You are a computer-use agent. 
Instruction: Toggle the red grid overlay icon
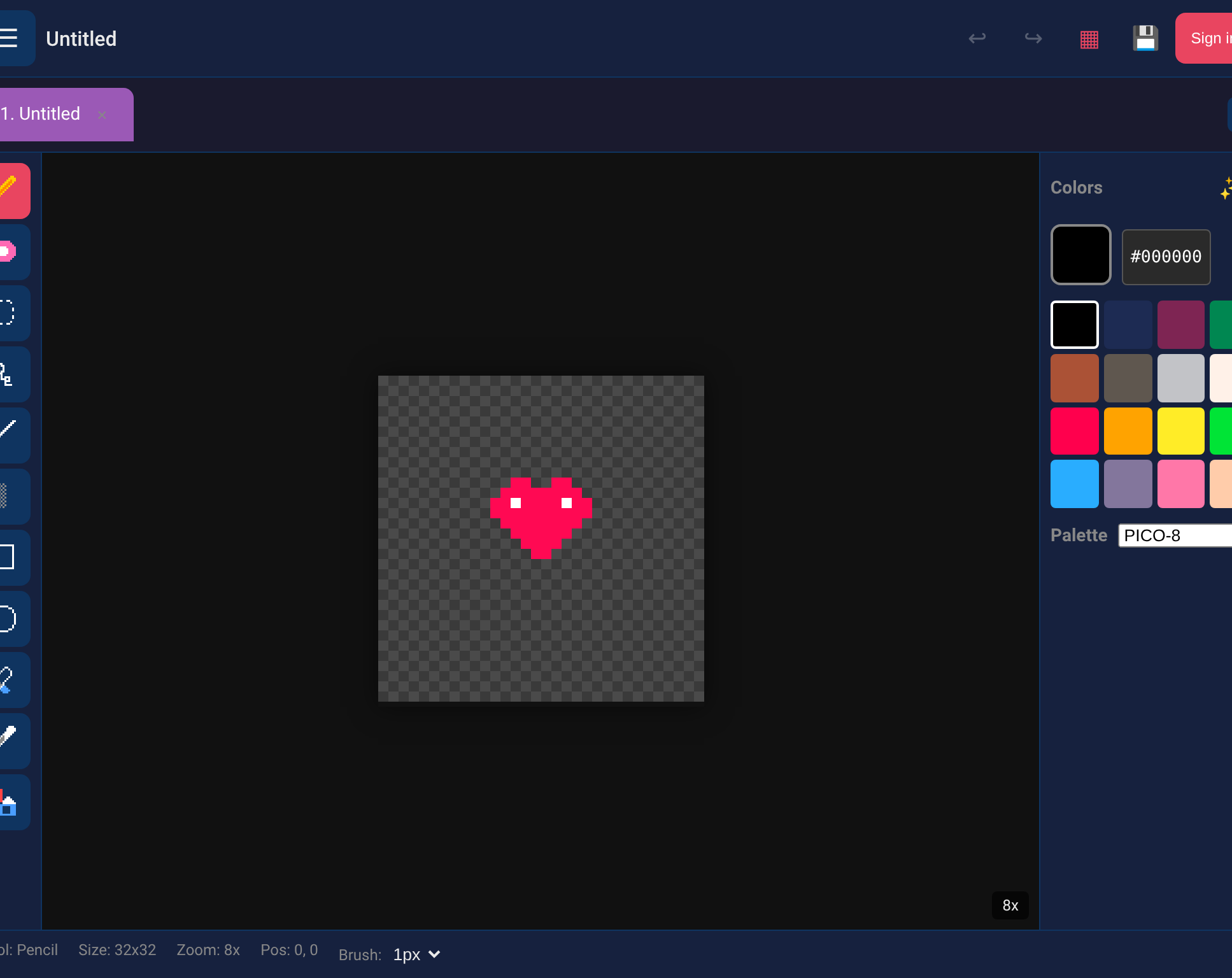tap(1089, 39)
